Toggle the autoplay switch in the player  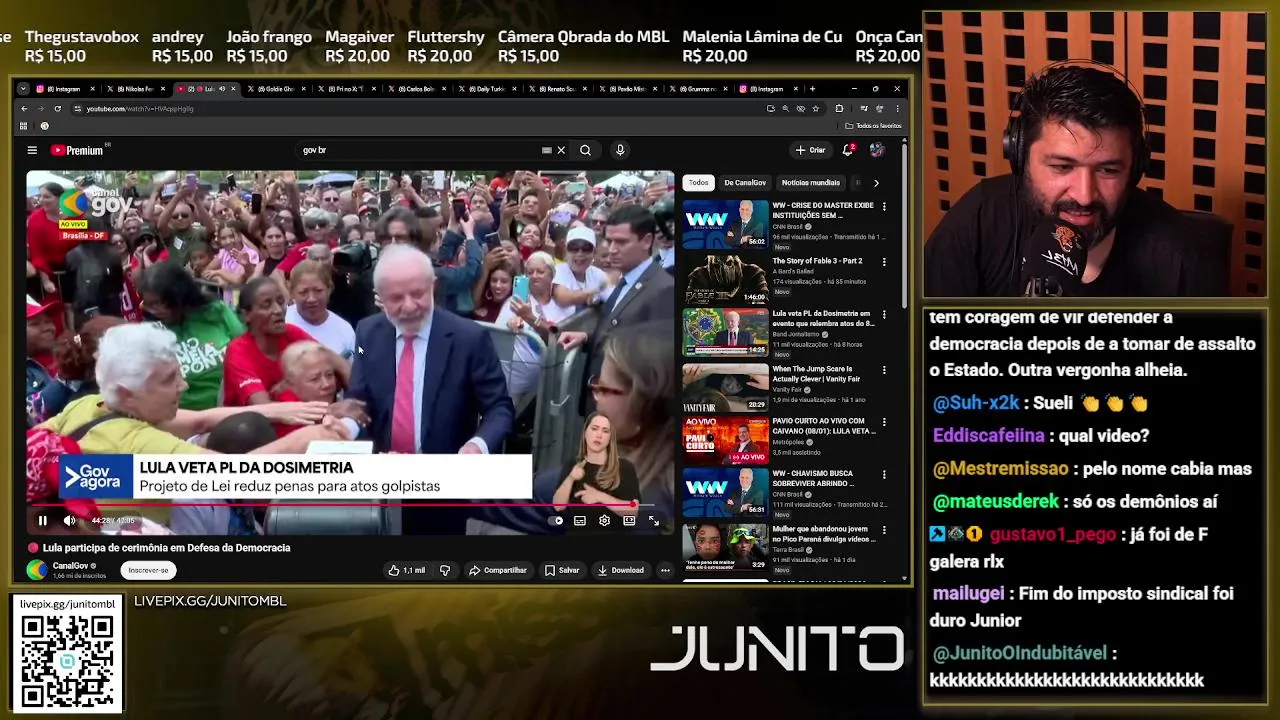click(x=558, y=520)
